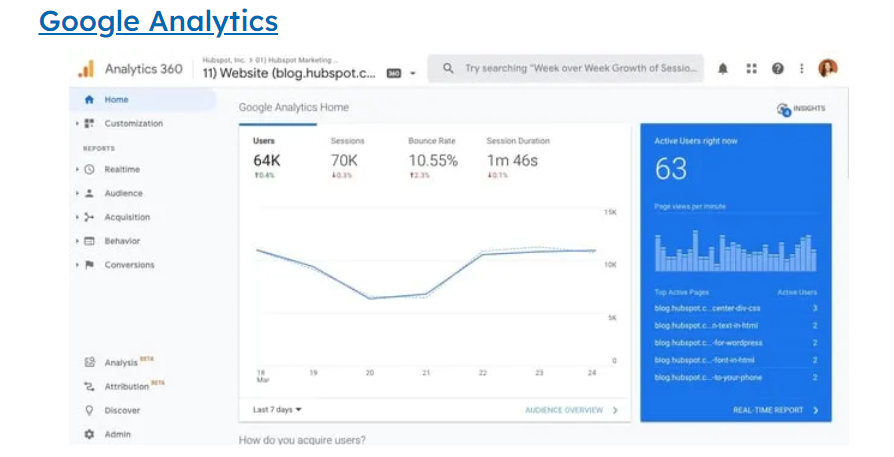Viewport: 894px width, 457px height.
Task: Click the Audience person icon
Action: (90, 194)
